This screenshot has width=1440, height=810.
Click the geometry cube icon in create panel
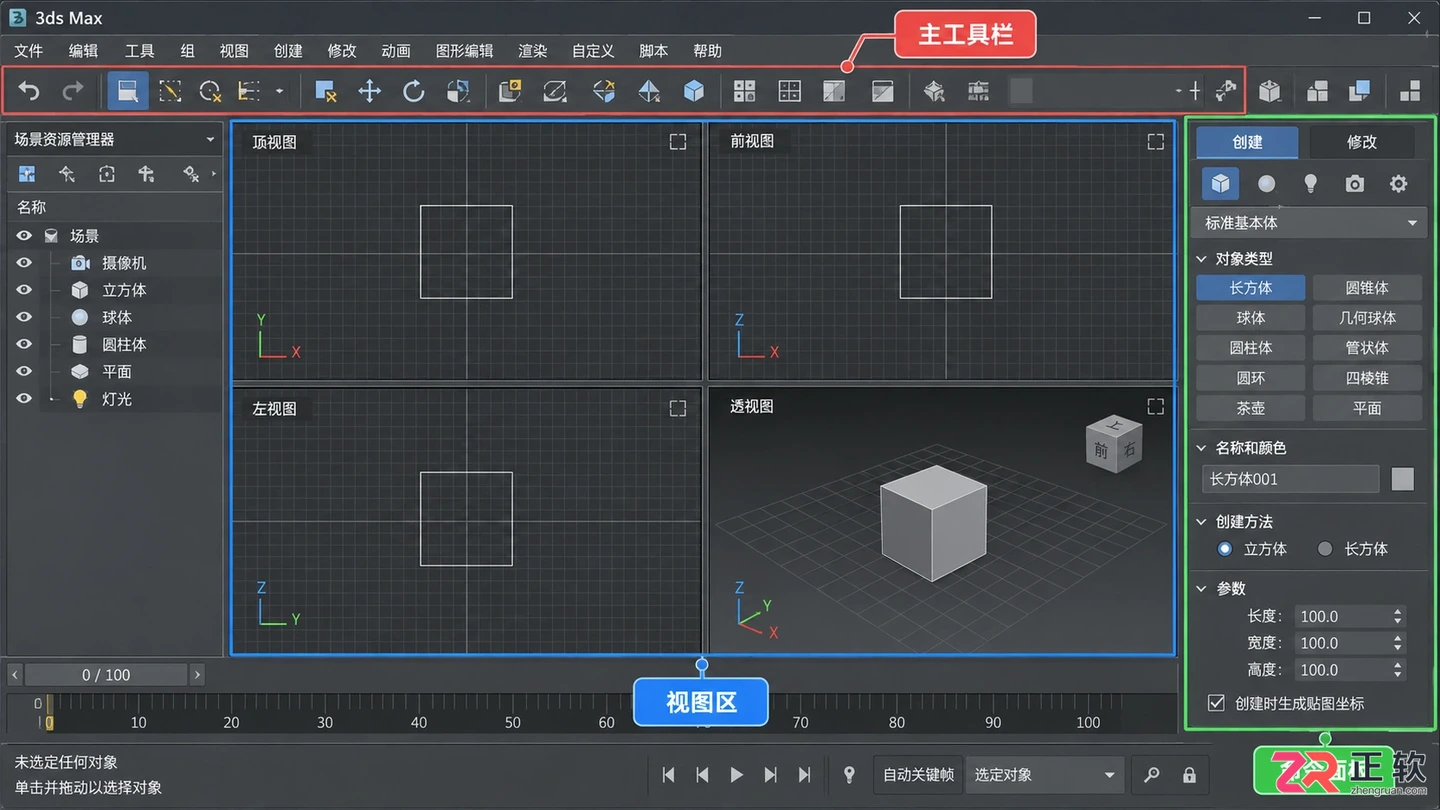(x=1220, y=184)
